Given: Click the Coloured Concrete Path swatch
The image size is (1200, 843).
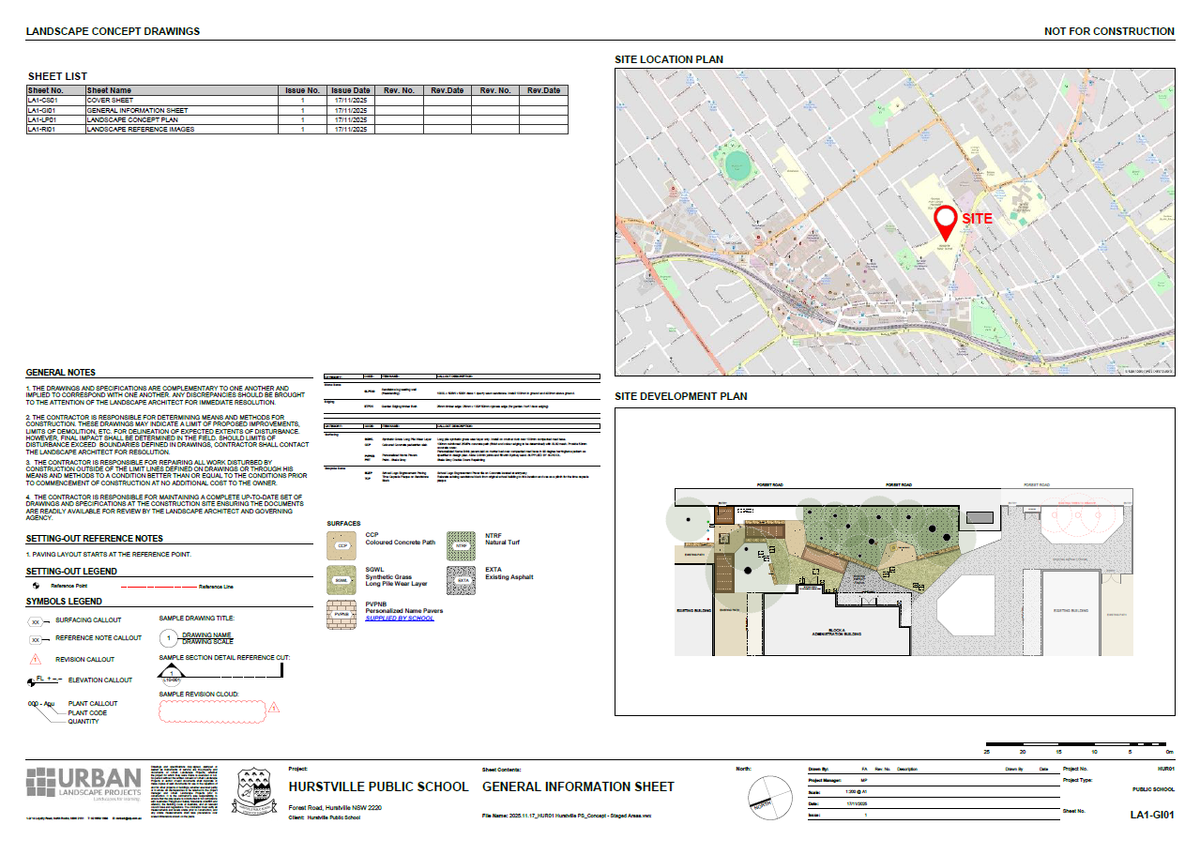Looking at the screenshot, I should tap(343, 546).
